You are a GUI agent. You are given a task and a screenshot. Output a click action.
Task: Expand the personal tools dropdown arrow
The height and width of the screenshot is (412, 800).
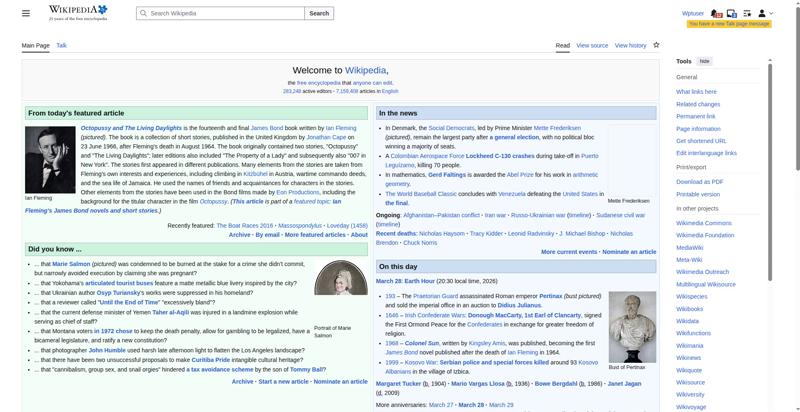[x=771, y=13]
